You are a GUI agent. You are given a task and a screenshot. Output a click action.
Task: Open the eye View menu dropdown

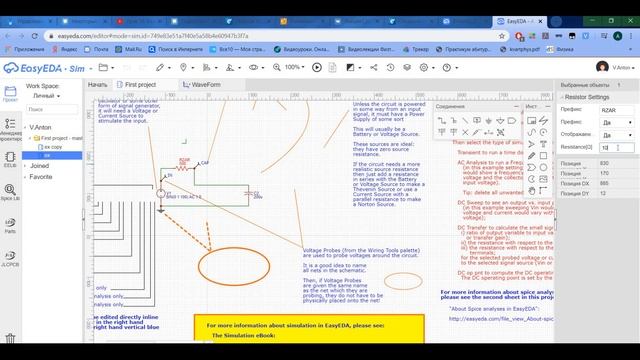pyautogui.click(x=257, y=67)
